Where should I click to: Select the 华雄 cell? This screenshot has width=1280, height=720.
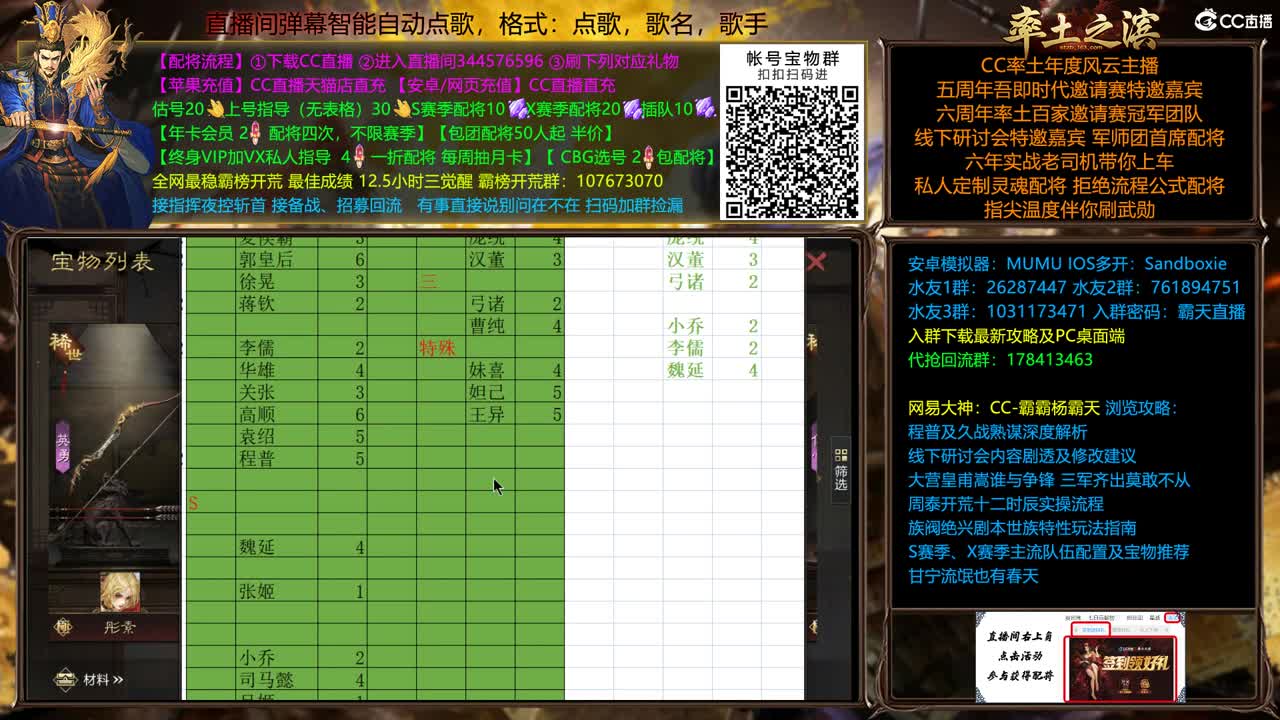[x=276, y=370]
